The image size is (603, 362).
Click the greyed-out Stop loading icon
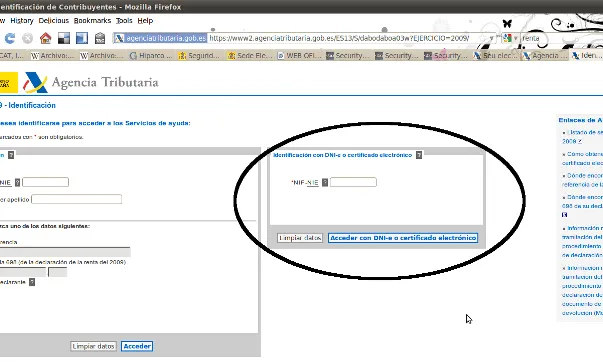coord(27,38)
